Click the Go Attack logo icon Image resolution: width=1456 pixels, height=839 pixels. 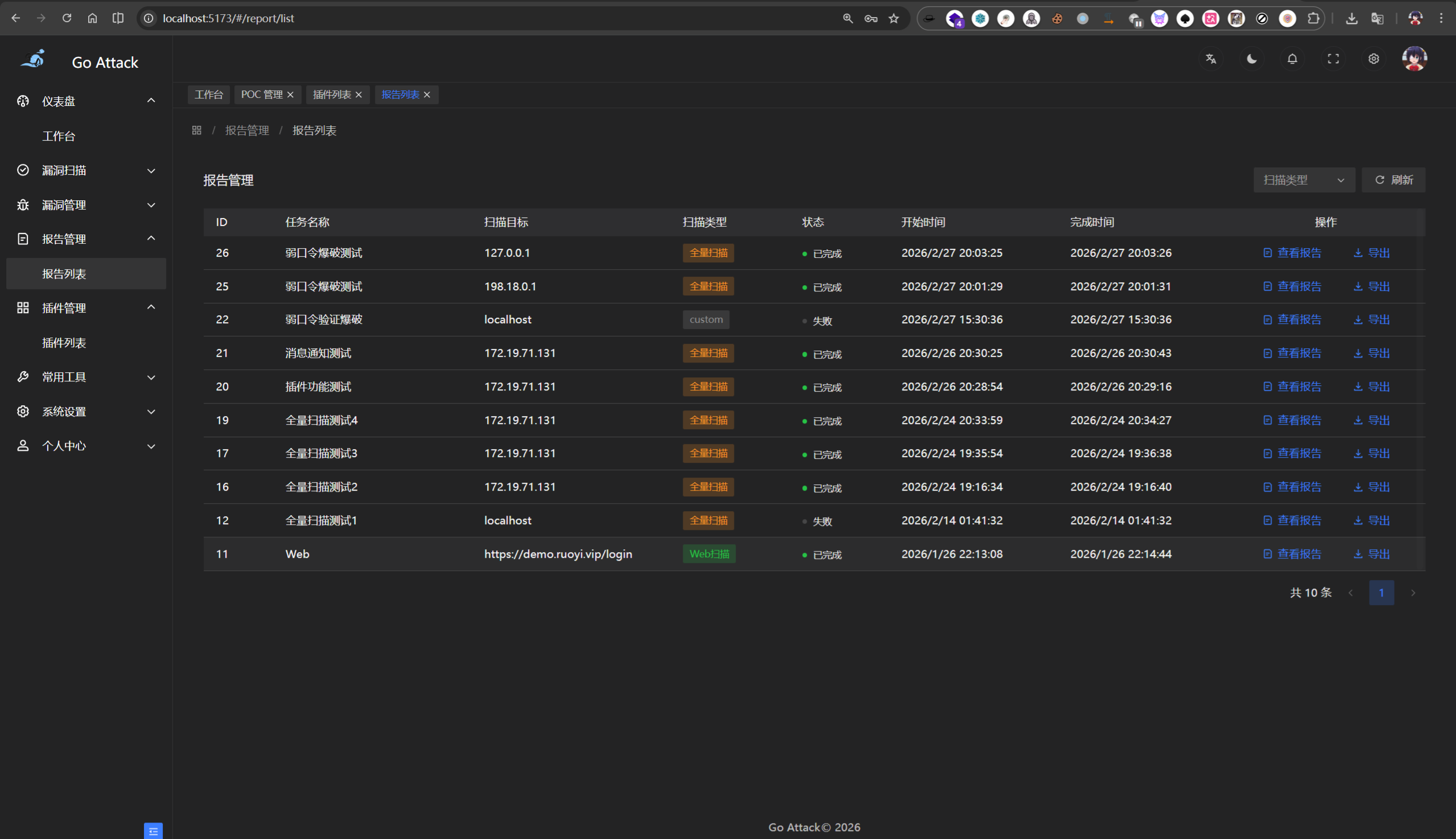pyautogui.click(x=34, y=60)
